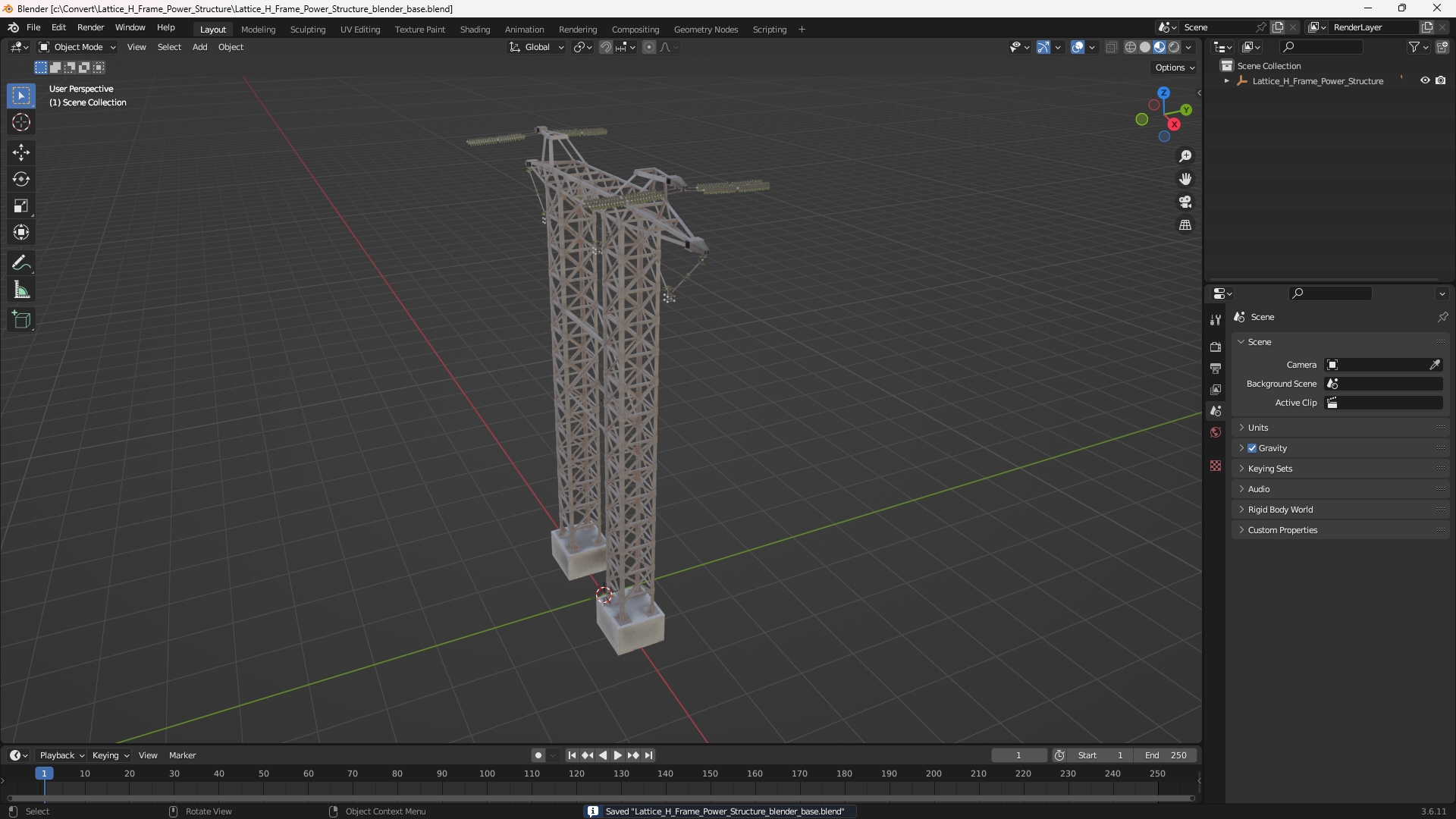The width and height of the screenshot is (1456, 819).
Task: Click the camera eyedropper icon
Action: pyautogui.click(x=1435, y=365)
